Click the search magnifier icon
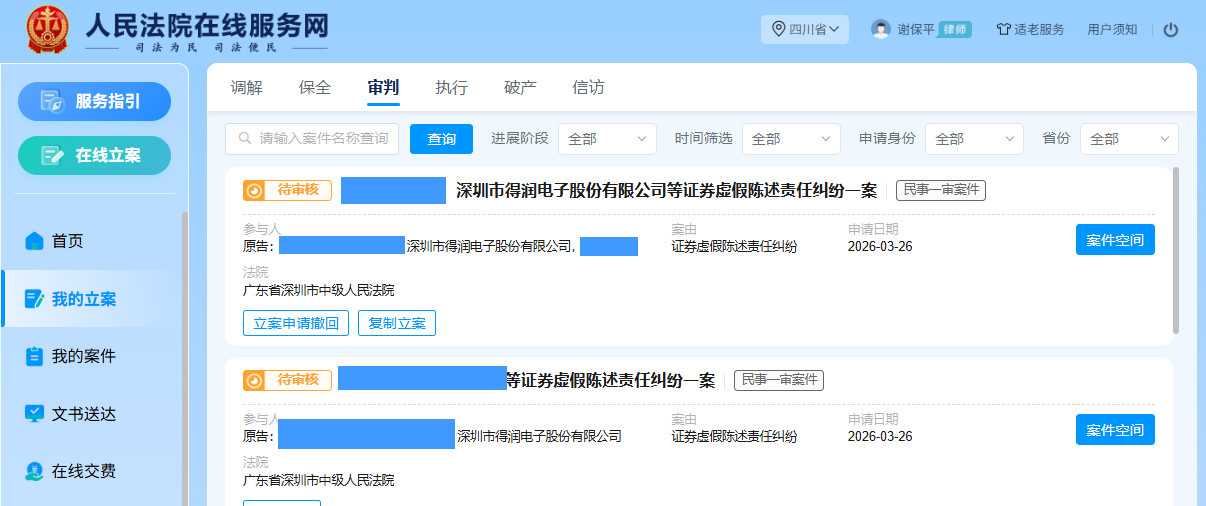The image size is (1206, 506). click(x=244, y=139)
